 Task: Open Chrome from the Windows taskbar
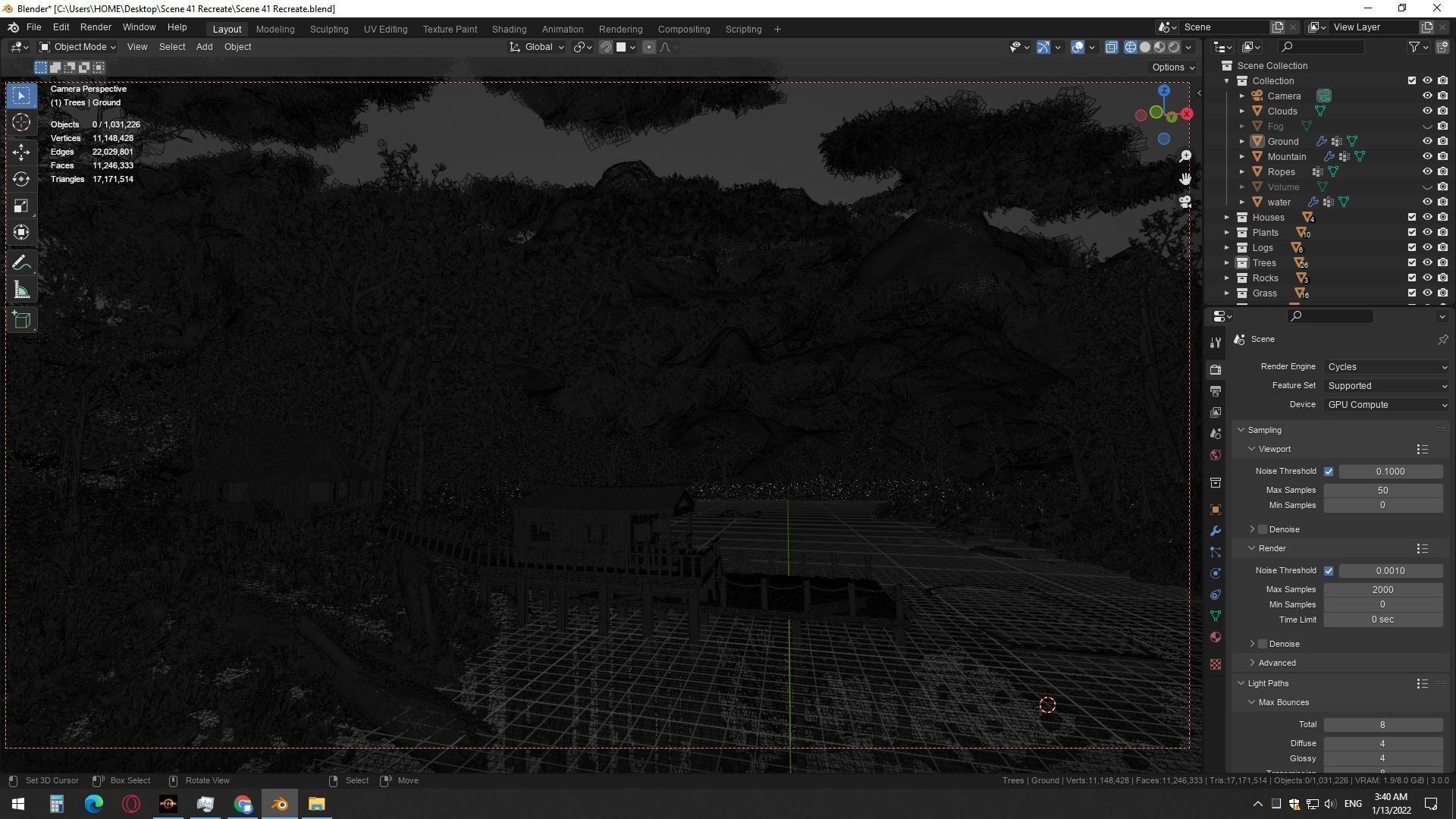coord(243,804)
